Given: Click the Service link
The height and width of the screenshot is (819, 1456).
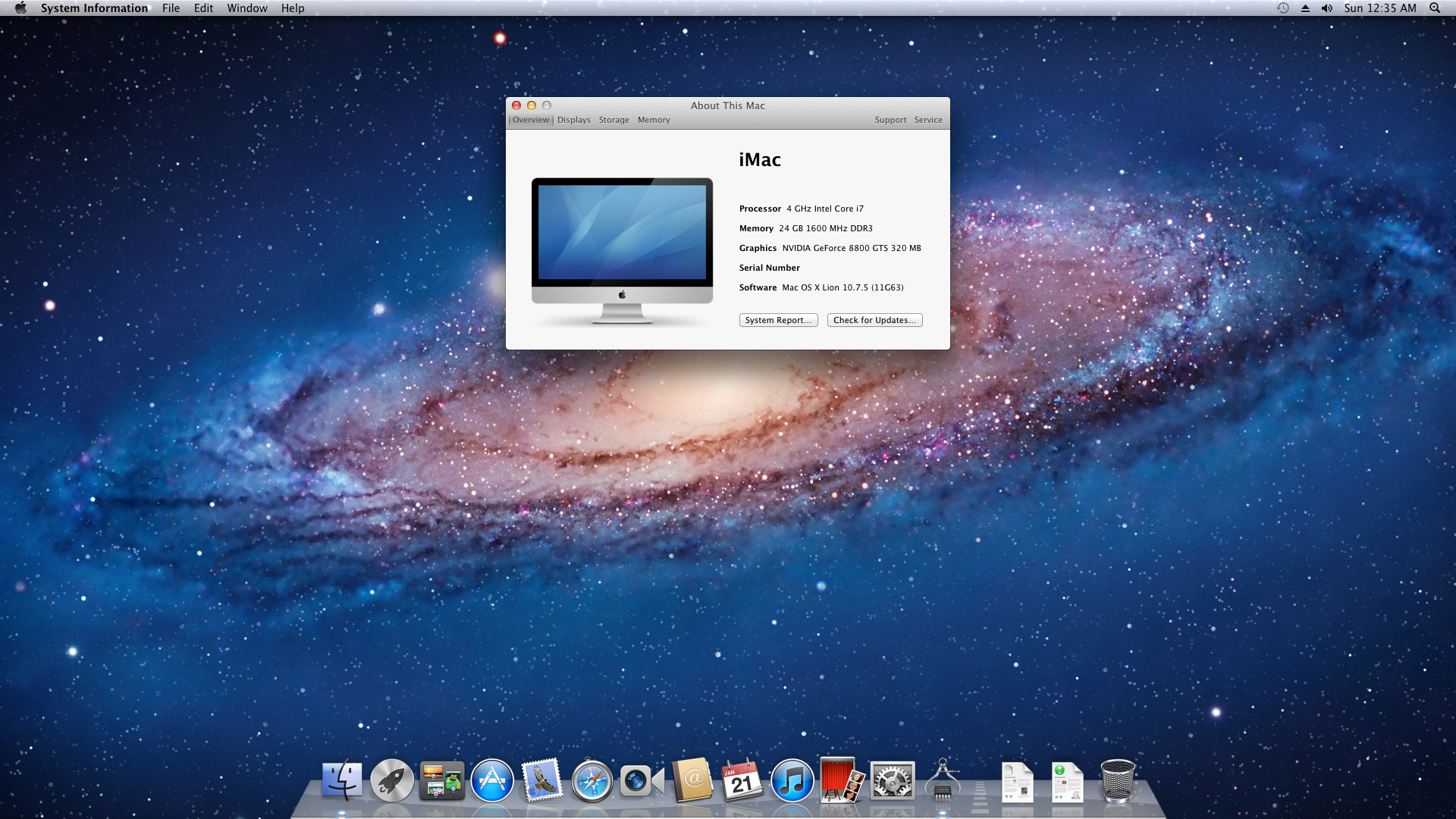Looking at the screenshot, I should (x=928, y=120).
